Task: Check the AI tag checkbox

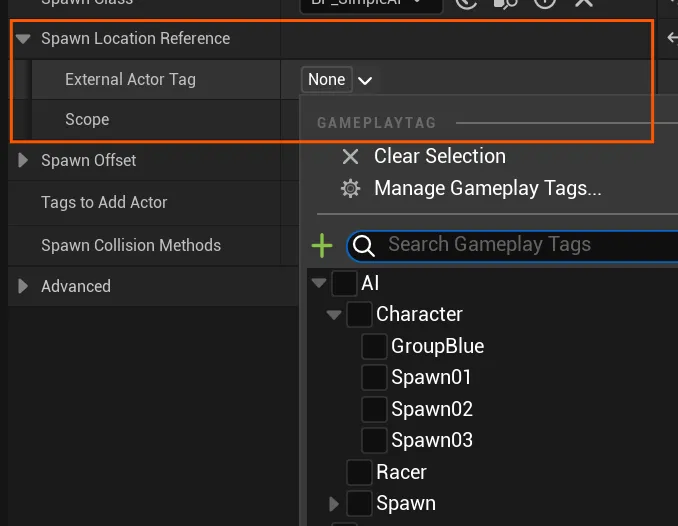Action: [344, 283]
